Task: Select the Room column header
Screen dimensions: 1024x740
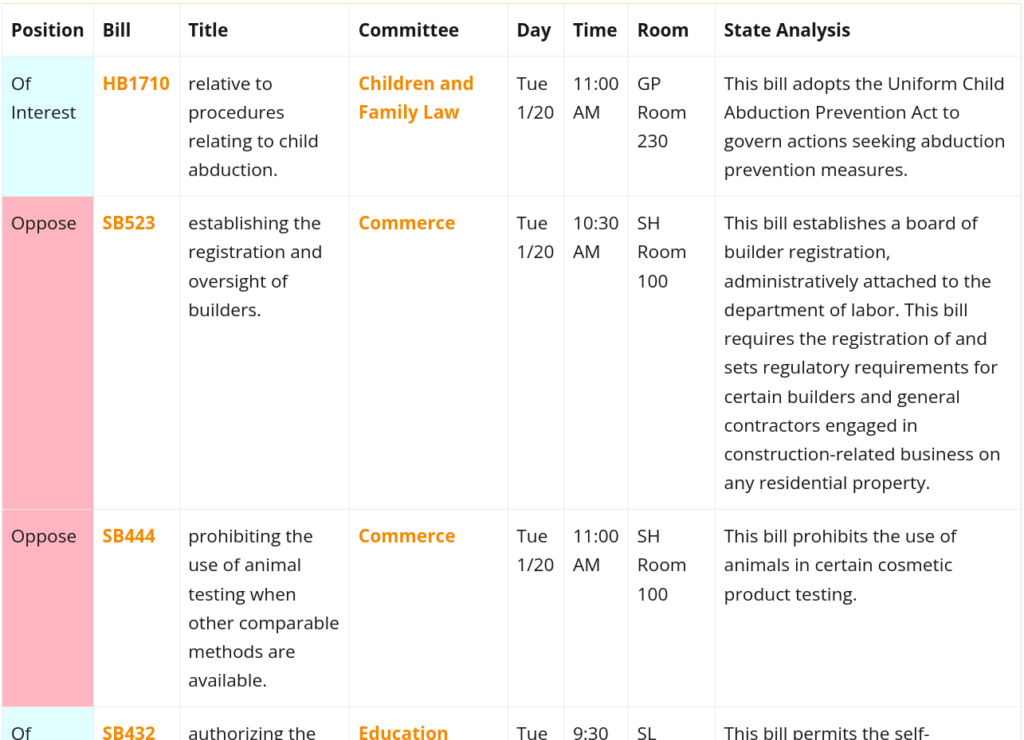Action: (x=663, y=30)
